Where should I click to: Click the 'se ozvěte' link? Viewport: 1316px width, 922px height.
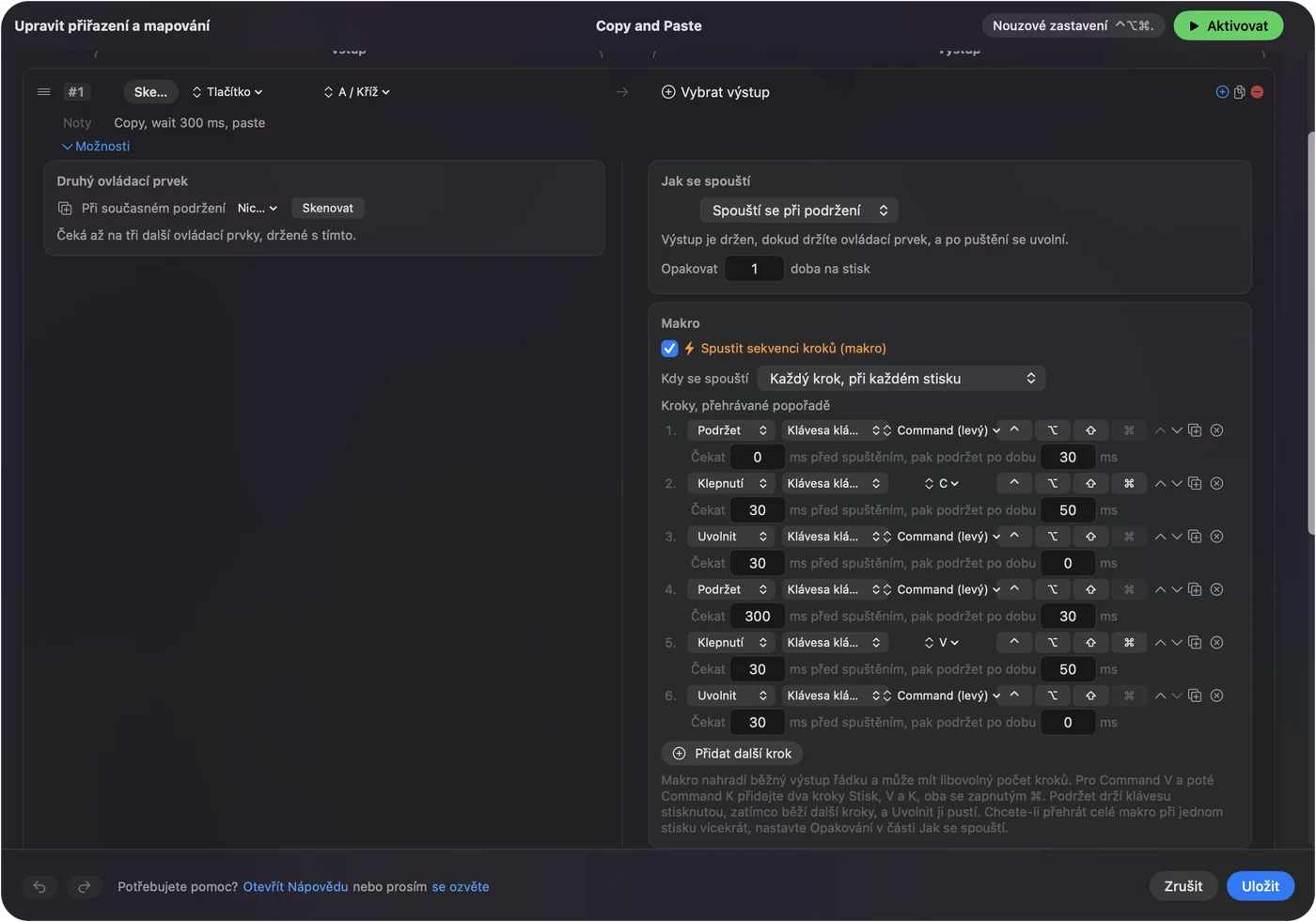click(461, 886)
